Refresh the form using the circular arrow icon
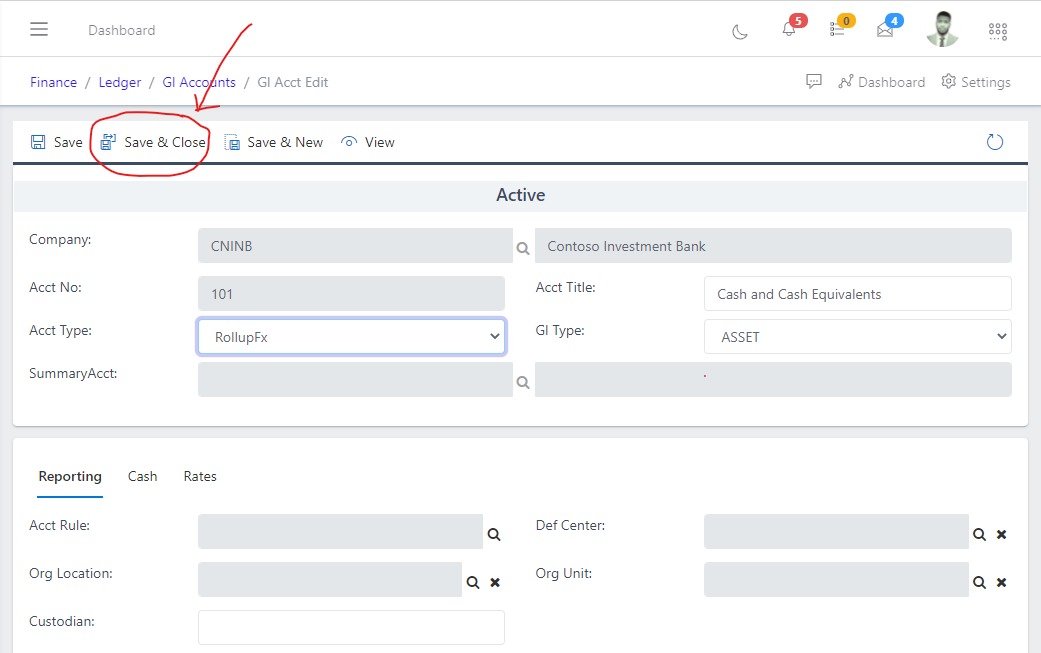Screen dimensions: 1041x653 pos(994,141)
